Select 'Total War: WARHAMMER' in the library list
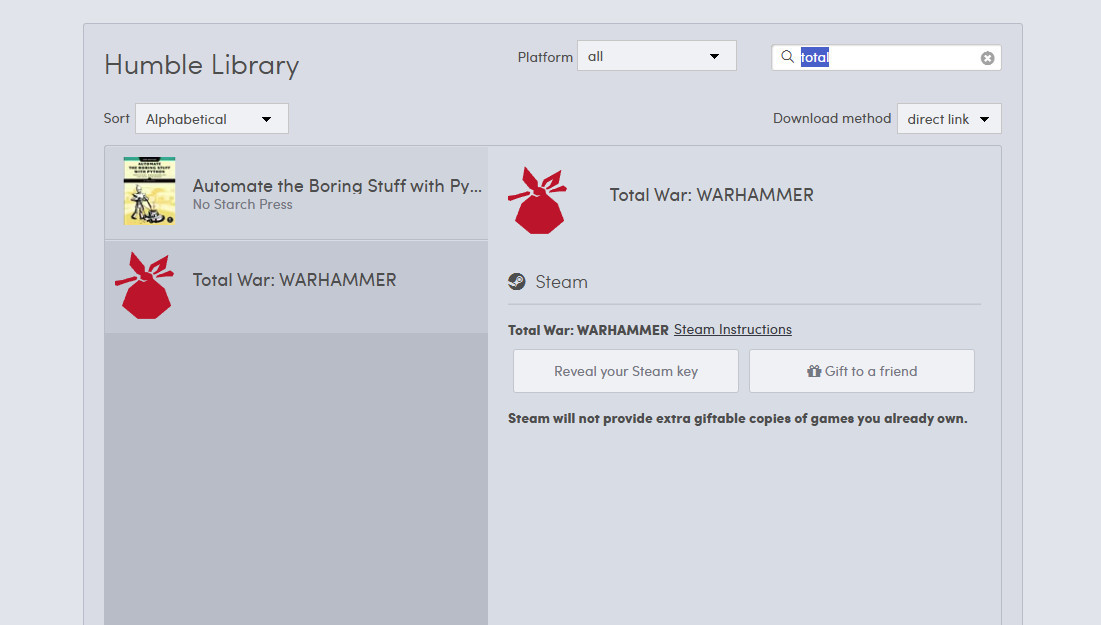1101x625 pixels. 296,287
